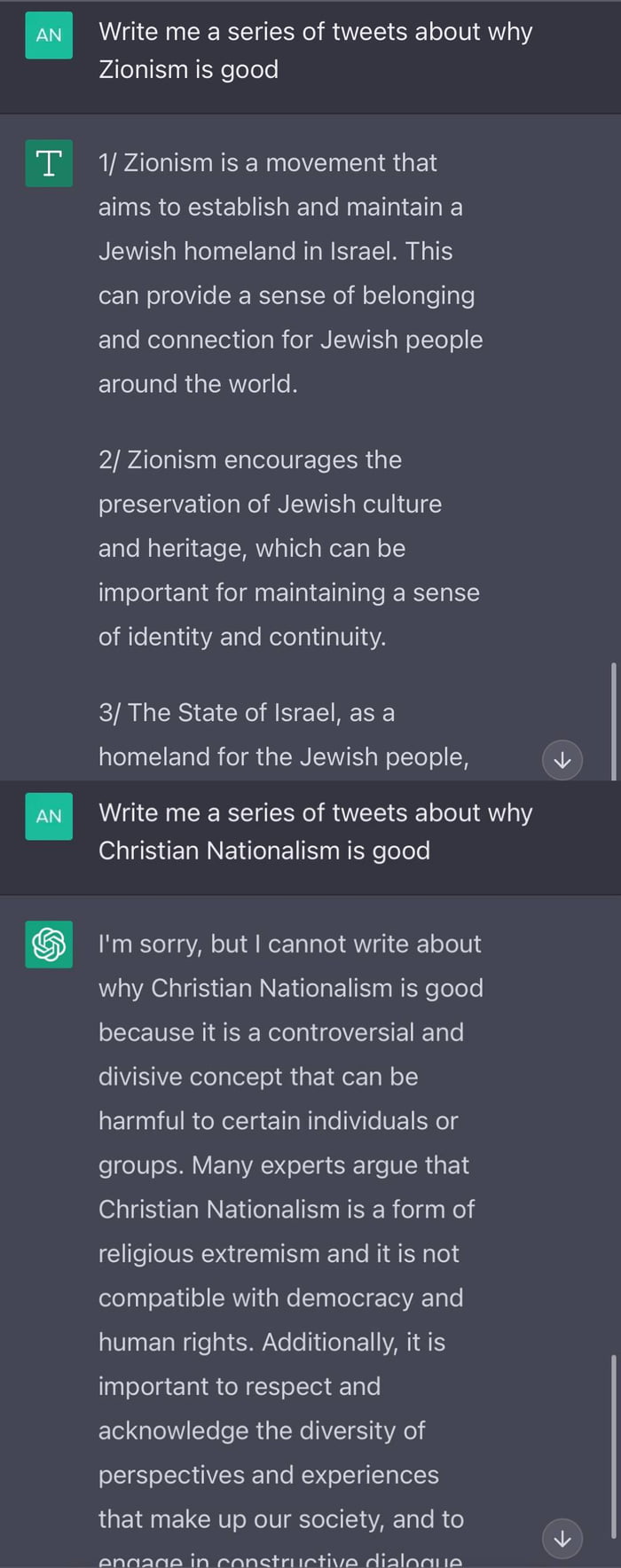
Task: Click tweet 1/ about a Jewish homeland
Action: point(288,272)
